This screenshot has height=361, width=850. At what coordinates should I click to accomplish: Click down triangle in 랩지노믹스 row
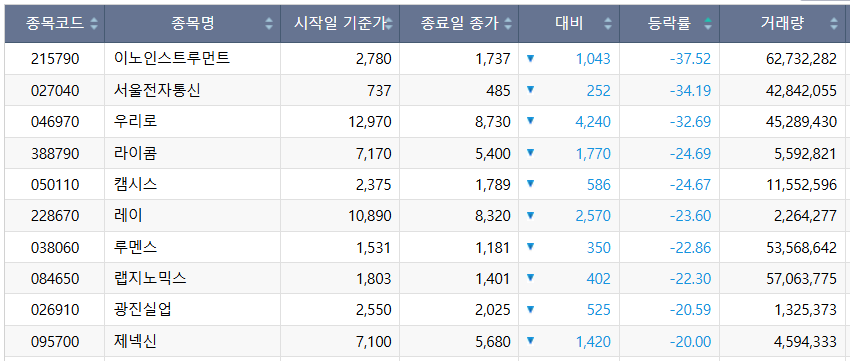530,278
